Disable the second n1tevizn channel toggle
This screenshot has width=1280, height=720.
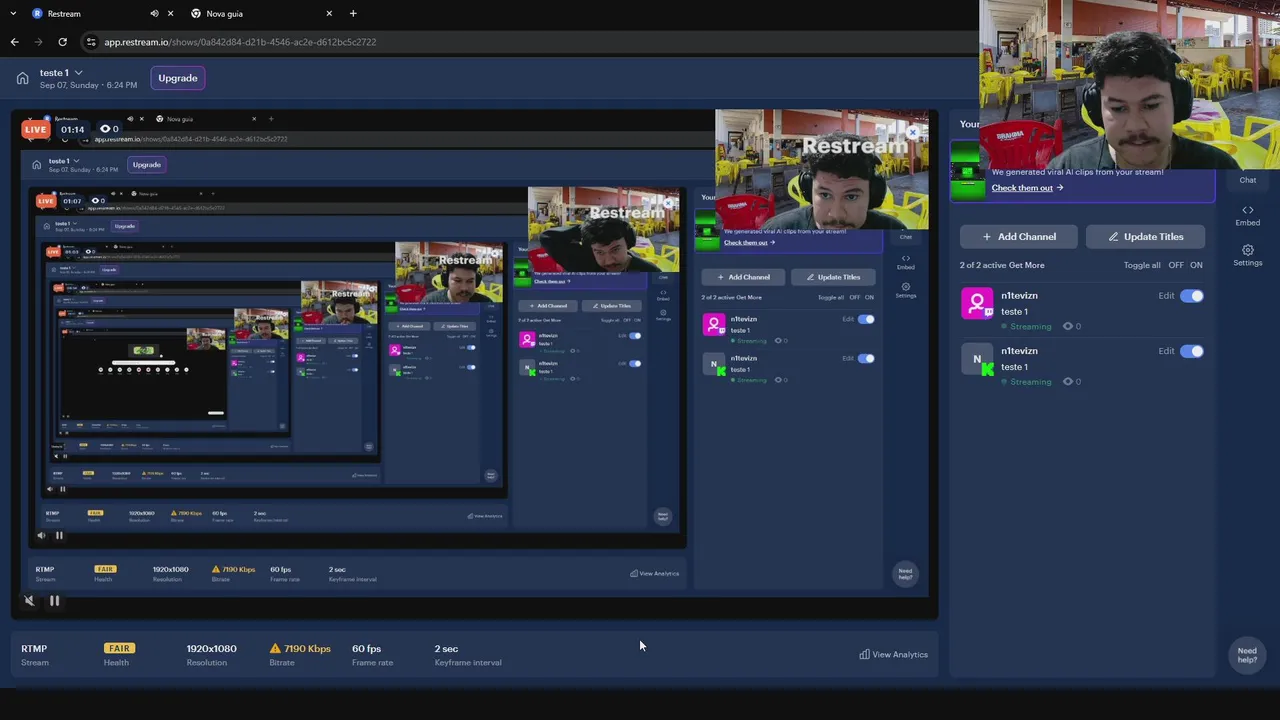[x=1192, y=351]
